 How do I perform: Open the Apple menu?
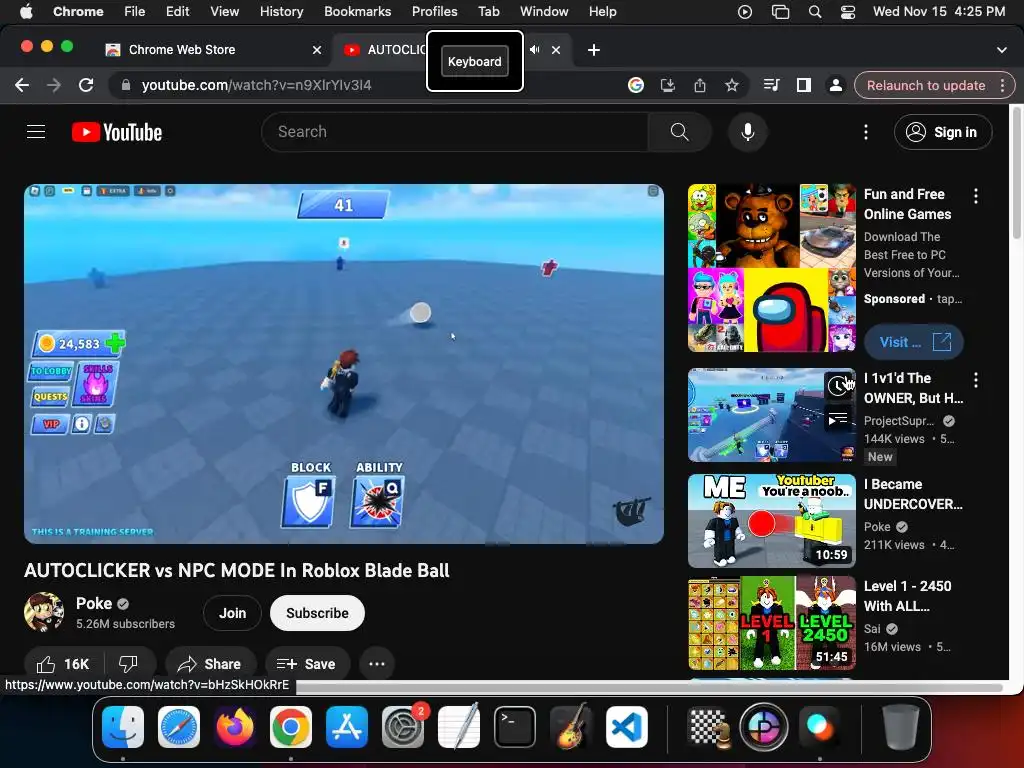[x=26, y=11]
